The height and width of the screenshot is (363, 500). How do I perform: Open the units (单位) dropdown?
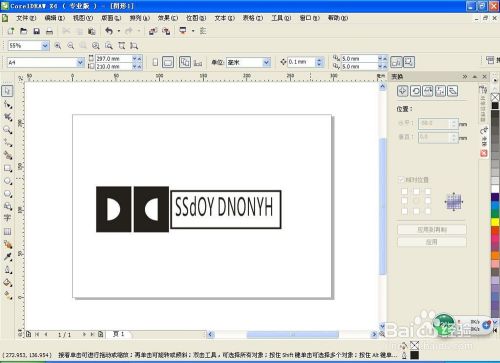pos(266,62)
